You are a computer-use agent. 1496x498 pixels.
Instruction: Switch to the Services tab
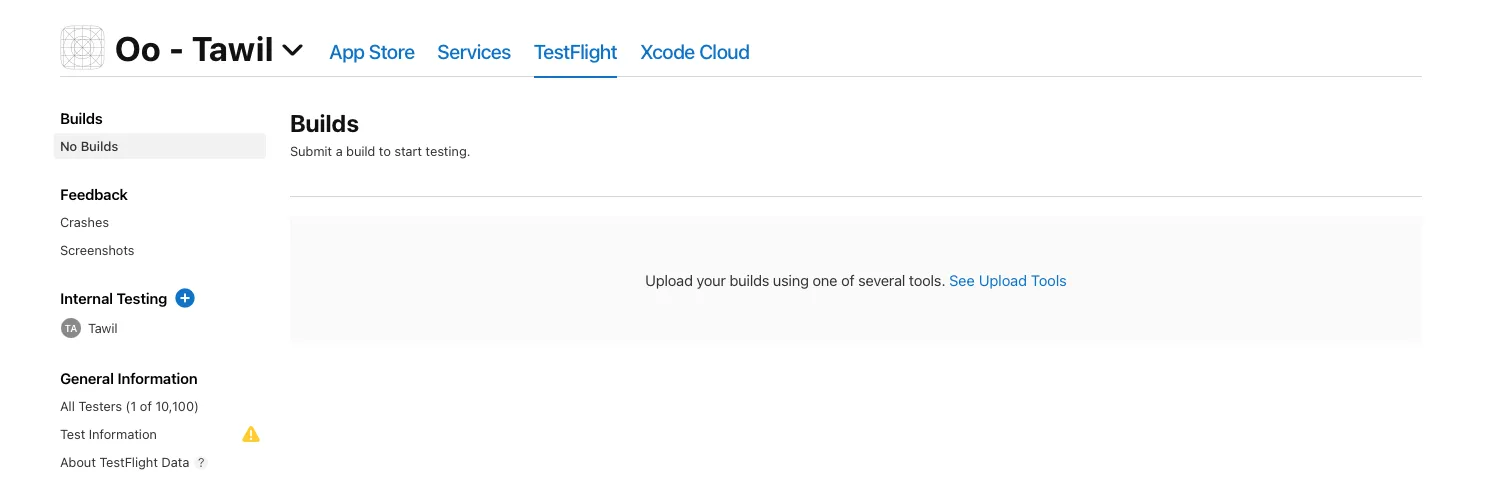pyautogui.click(x=474, y=52)
